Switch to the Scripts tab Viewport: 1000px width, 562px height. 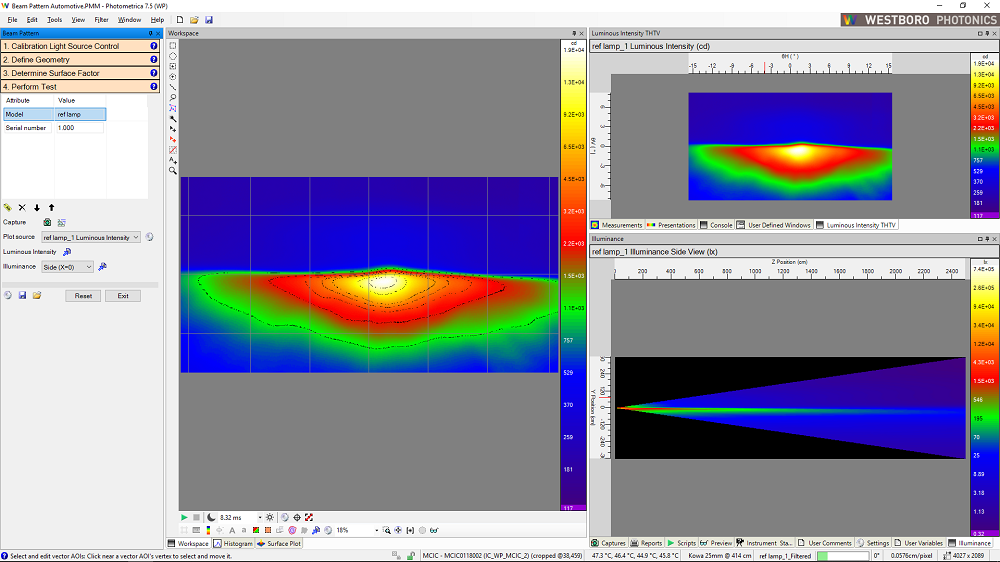click(x=681, y=543)
